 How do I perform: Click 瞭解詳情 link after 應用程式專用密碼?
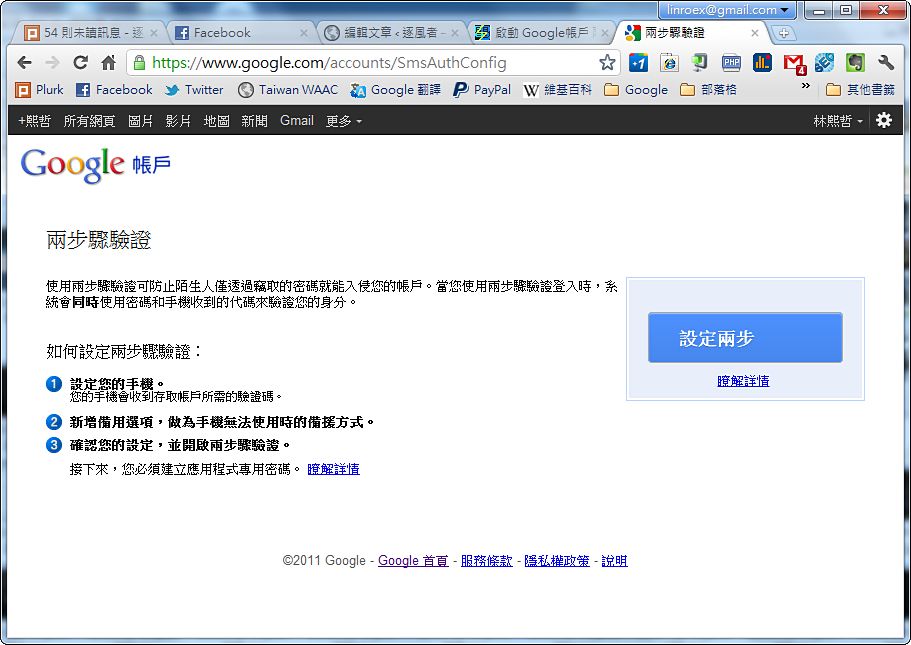click(x=333, y=469)
